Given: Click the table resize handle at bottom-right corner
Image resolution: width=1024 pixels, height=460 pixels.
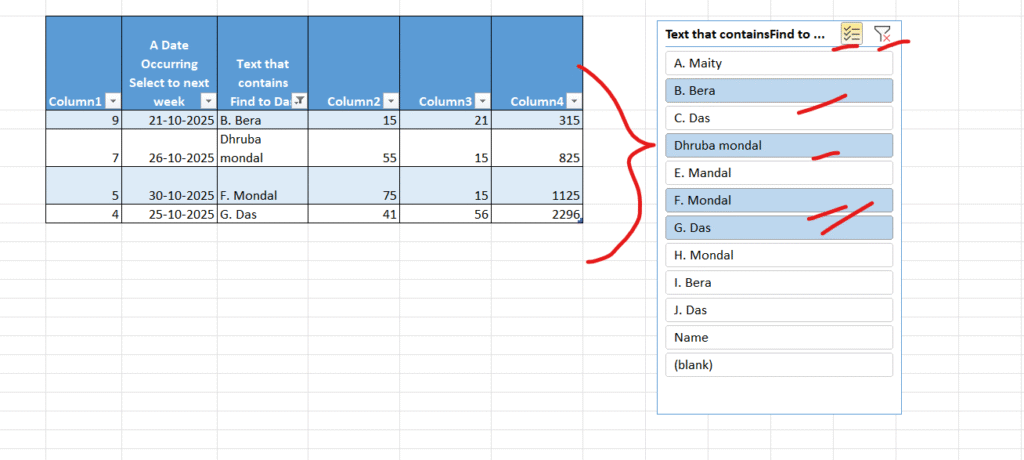Looking at the screenshot, I should (581, 221).
